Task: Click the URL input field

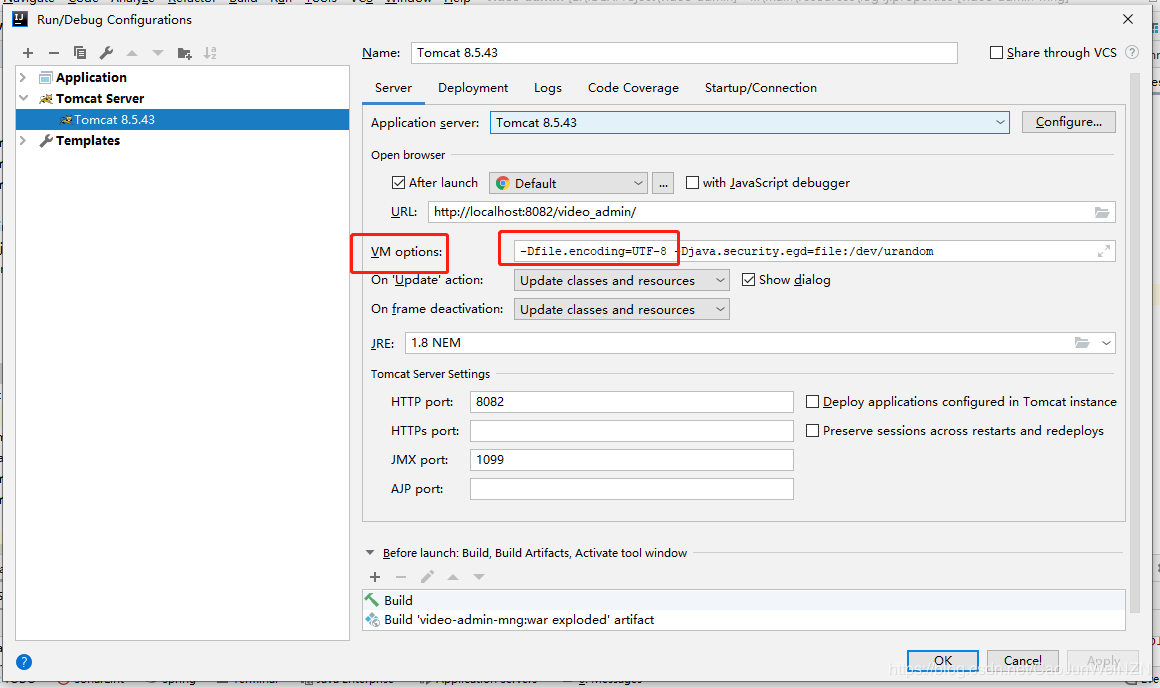Action: [x=771, y=212]
